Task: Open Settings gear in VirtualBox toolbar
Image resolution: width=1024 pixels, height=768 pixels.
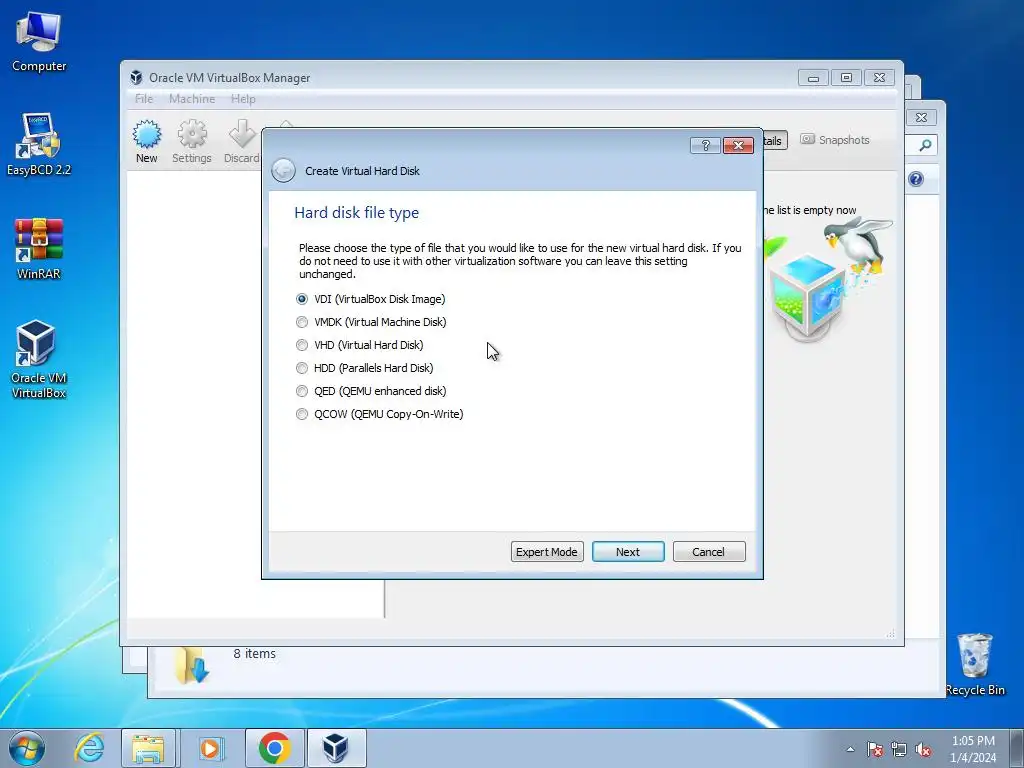Action: (x=192, y=141)
